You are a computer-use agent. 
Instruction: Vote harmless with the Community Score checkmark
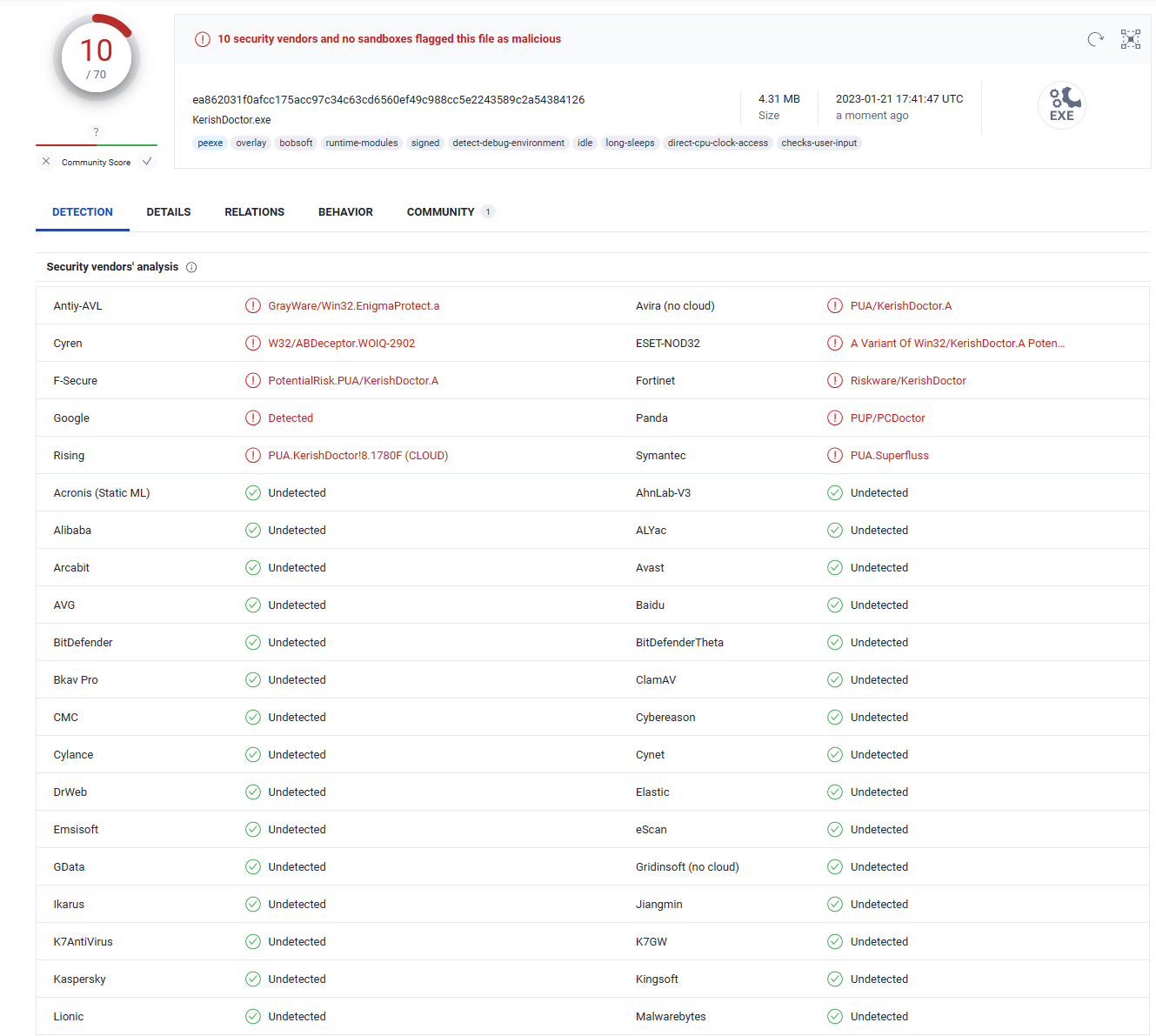pyautogui.click(x=147, y=162)
